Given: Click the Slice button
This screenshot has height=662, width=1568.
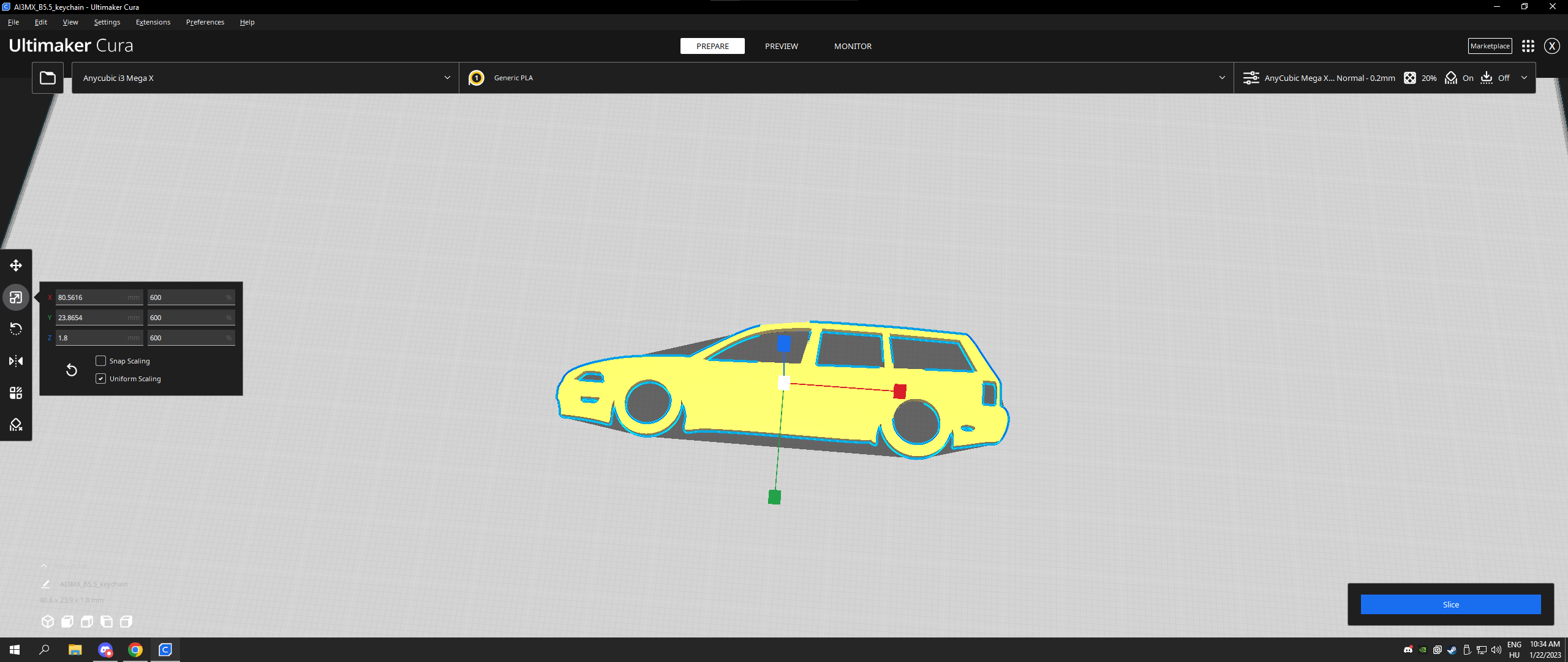Looking at the screenshot, I should click(x=1450, y=604).
